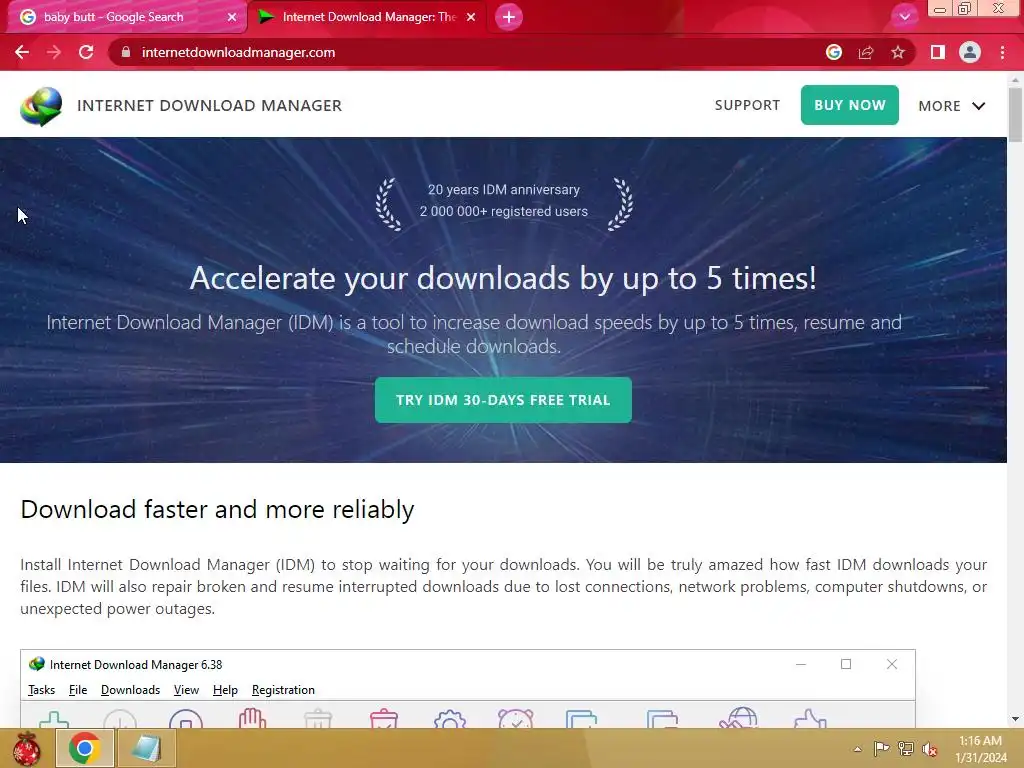1024x768 pixels.
Task: Click the BUY NOW button
Action: click(850, 105)
